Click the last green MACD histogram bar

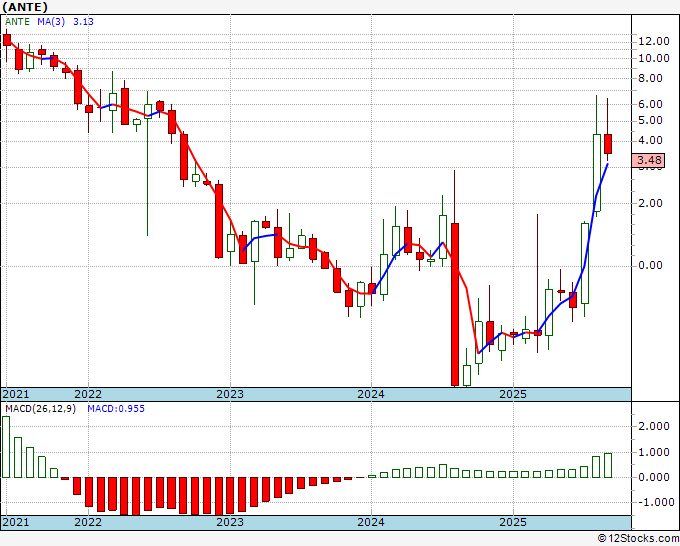pyautogui.click(x=608, y=465)
